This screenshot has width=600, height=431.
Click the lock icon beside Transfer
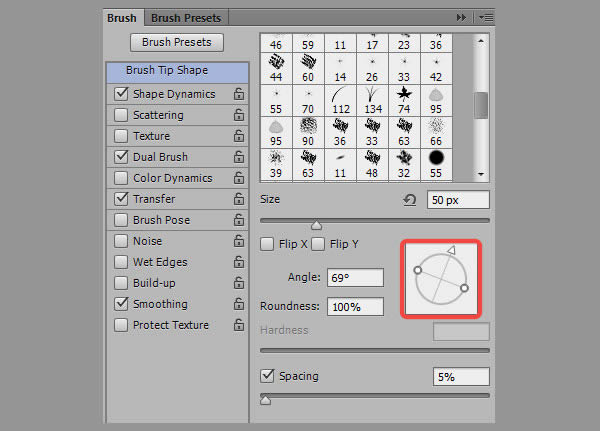point(238,199)
